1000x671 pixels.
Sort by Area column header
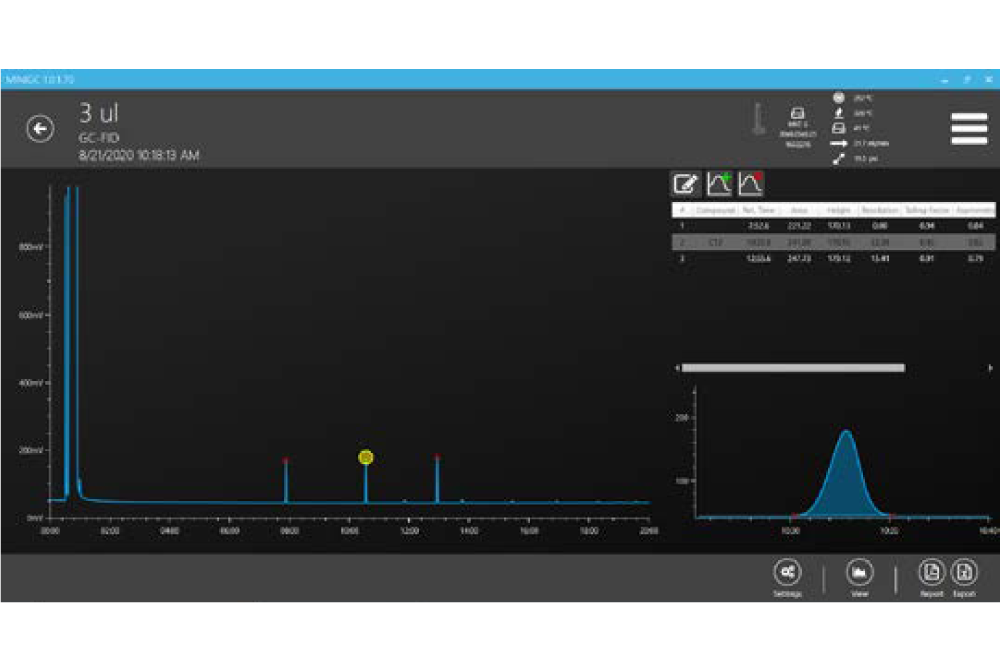(x=800, y=210)
